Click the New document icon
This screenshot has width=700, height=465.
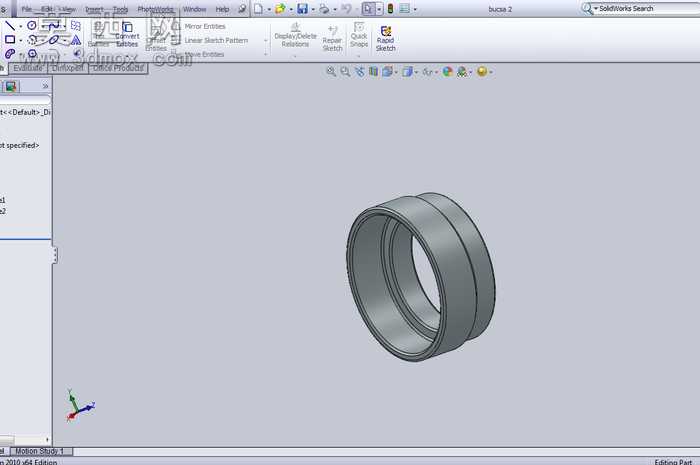(258, 8)
